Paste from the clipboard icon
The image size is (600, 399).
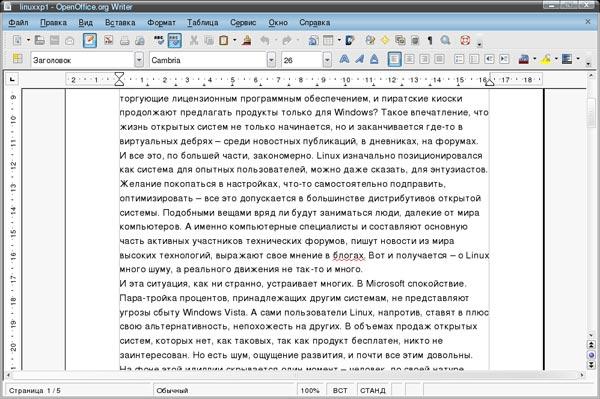223,40
